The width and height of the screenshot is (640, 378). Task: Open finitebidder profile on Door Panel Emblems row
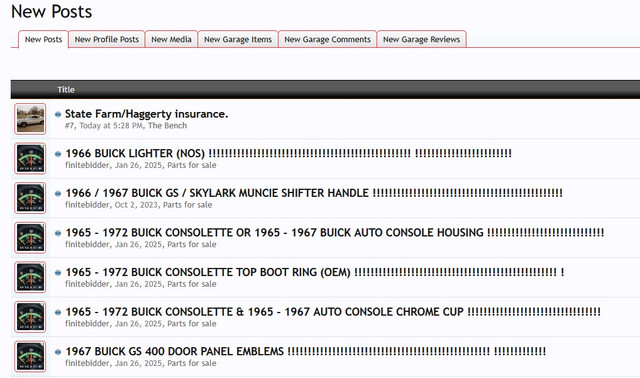click(87, 363)
